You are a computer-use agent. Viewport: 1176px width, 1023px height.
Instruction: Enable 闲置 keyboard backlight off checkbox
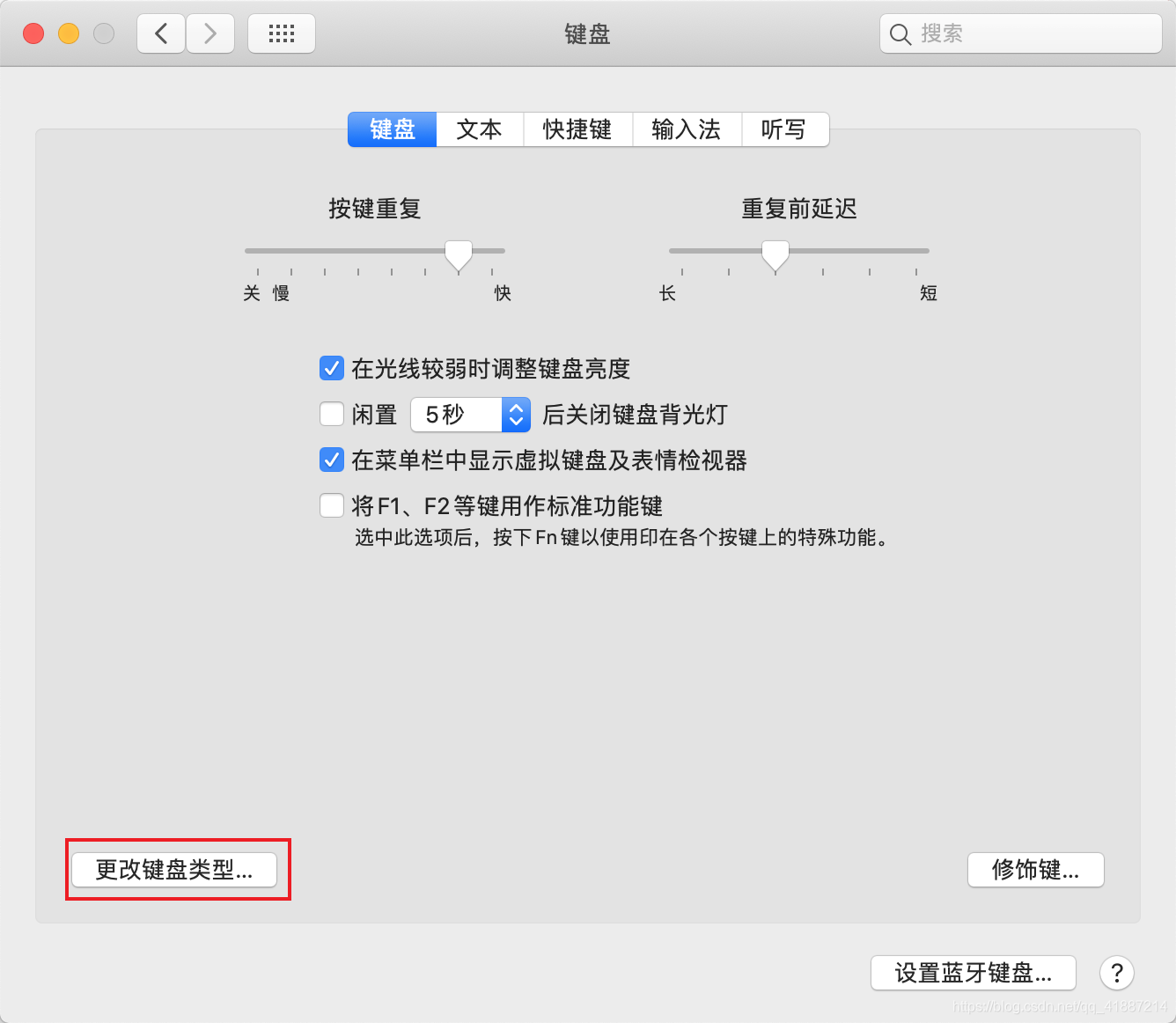click(332, 414)
